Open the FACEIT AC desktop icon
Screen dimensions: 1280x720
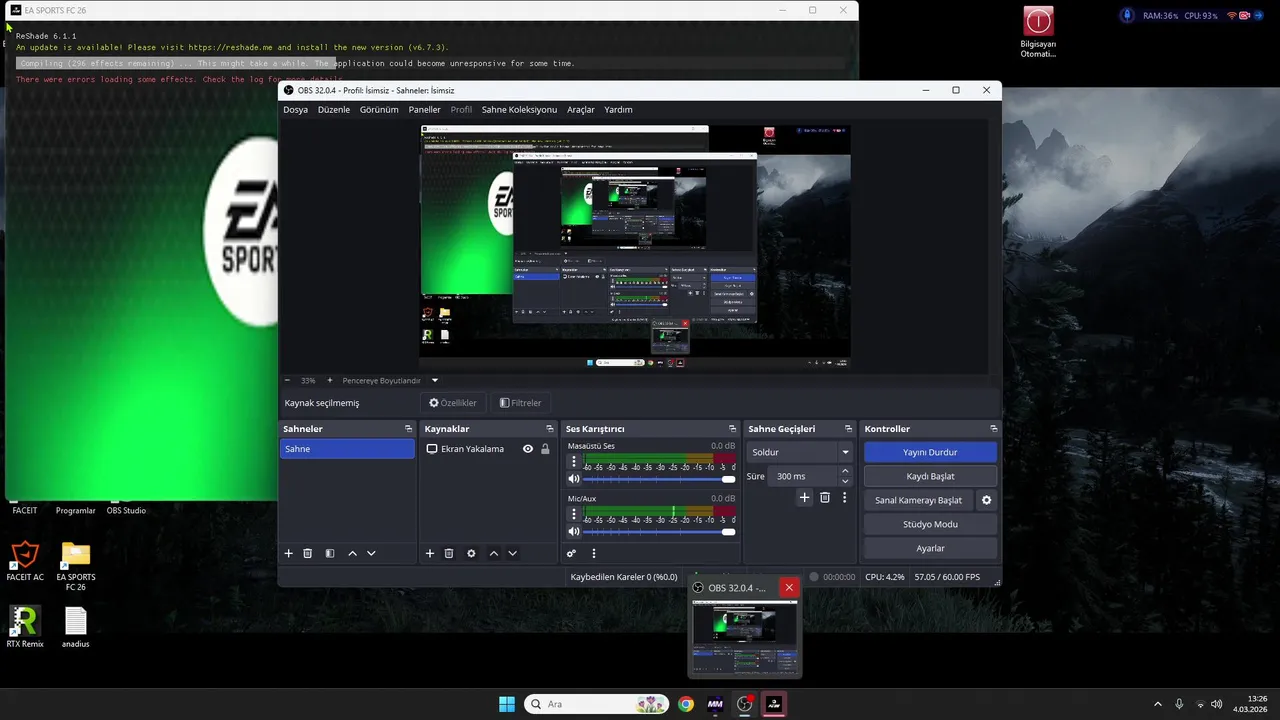click(x=25, y=560)
